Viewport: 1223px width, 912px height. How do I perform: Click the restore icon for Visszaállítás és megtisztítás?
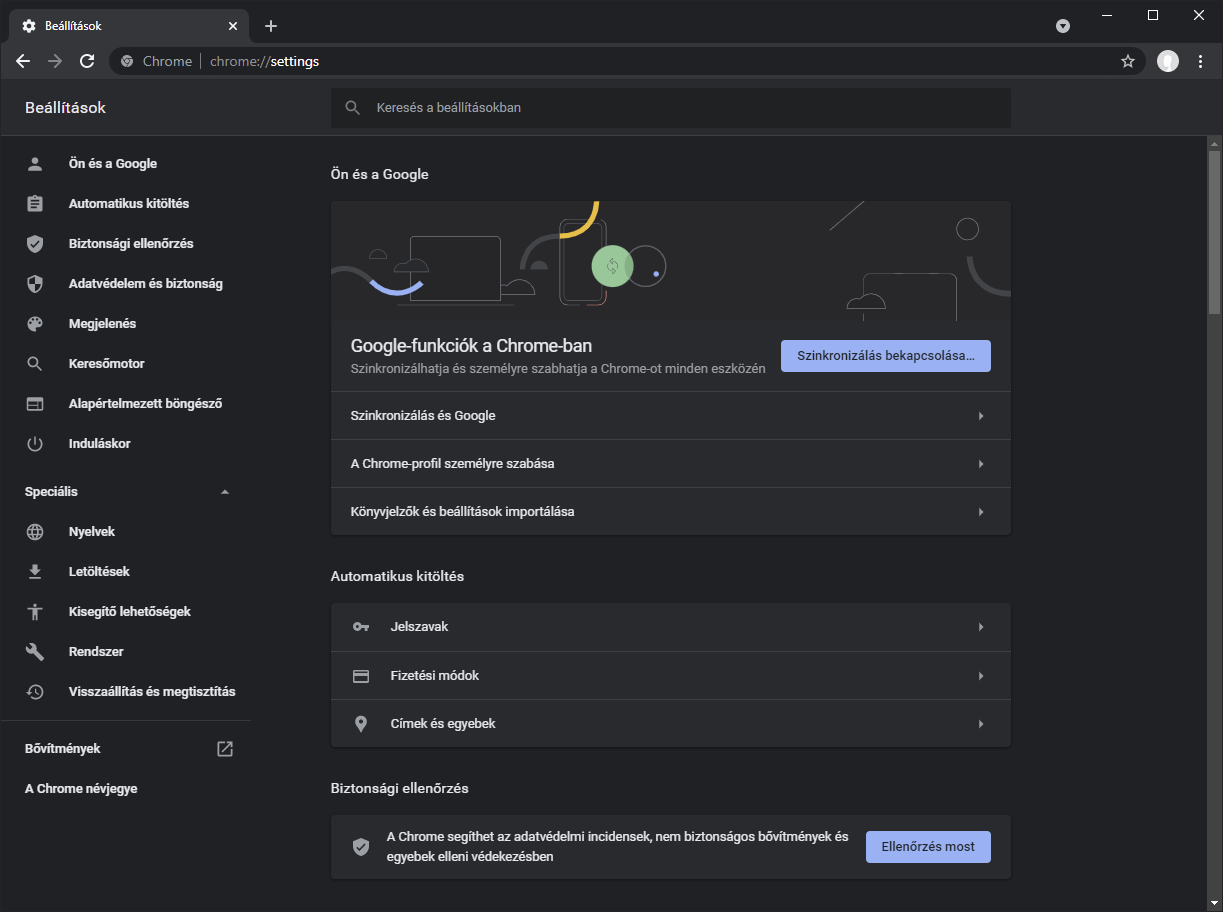click(35, 691)
